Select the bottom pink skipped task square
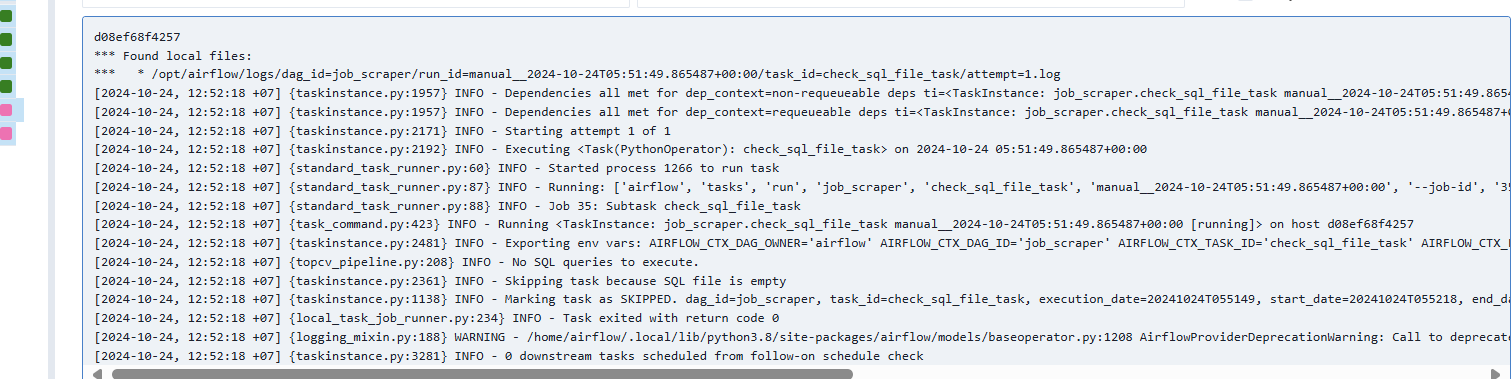This screenshot has height=379, width=1512. pyautogui.click(x=5, y=133)
